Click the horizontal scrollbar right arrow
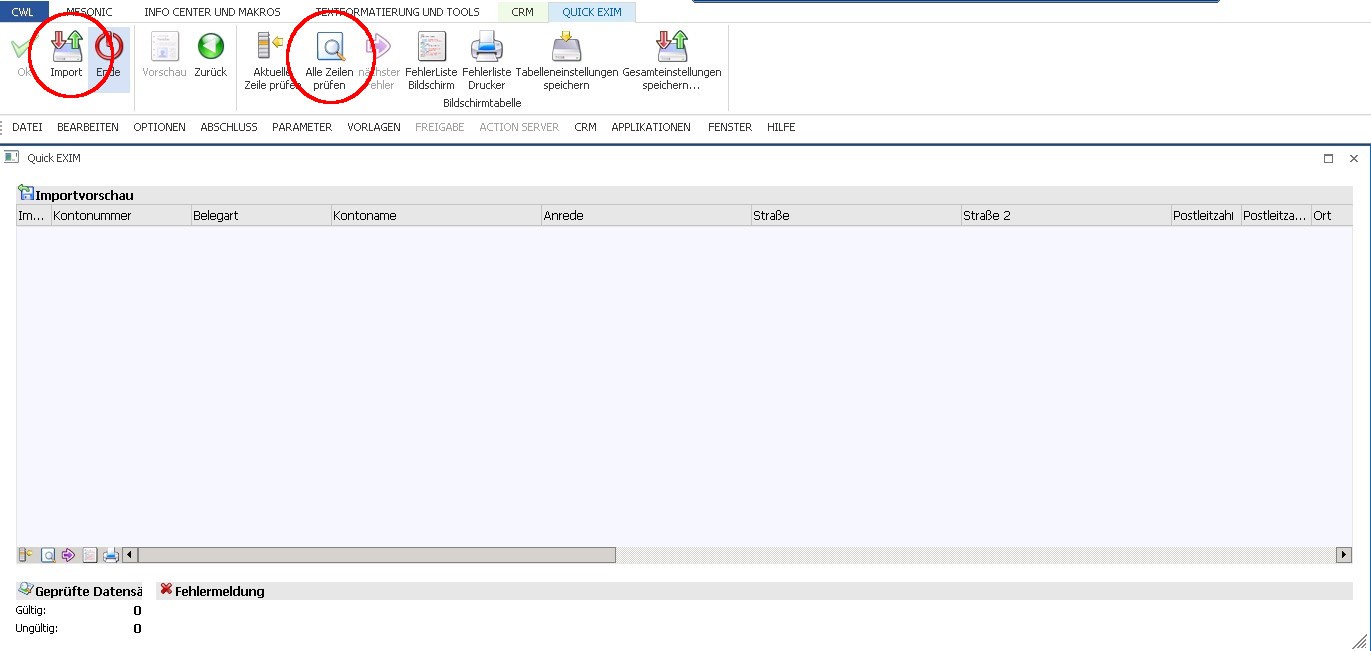Image resolution: width=1371 pixels, height=651 pixels. click(x=1343, y=555)
